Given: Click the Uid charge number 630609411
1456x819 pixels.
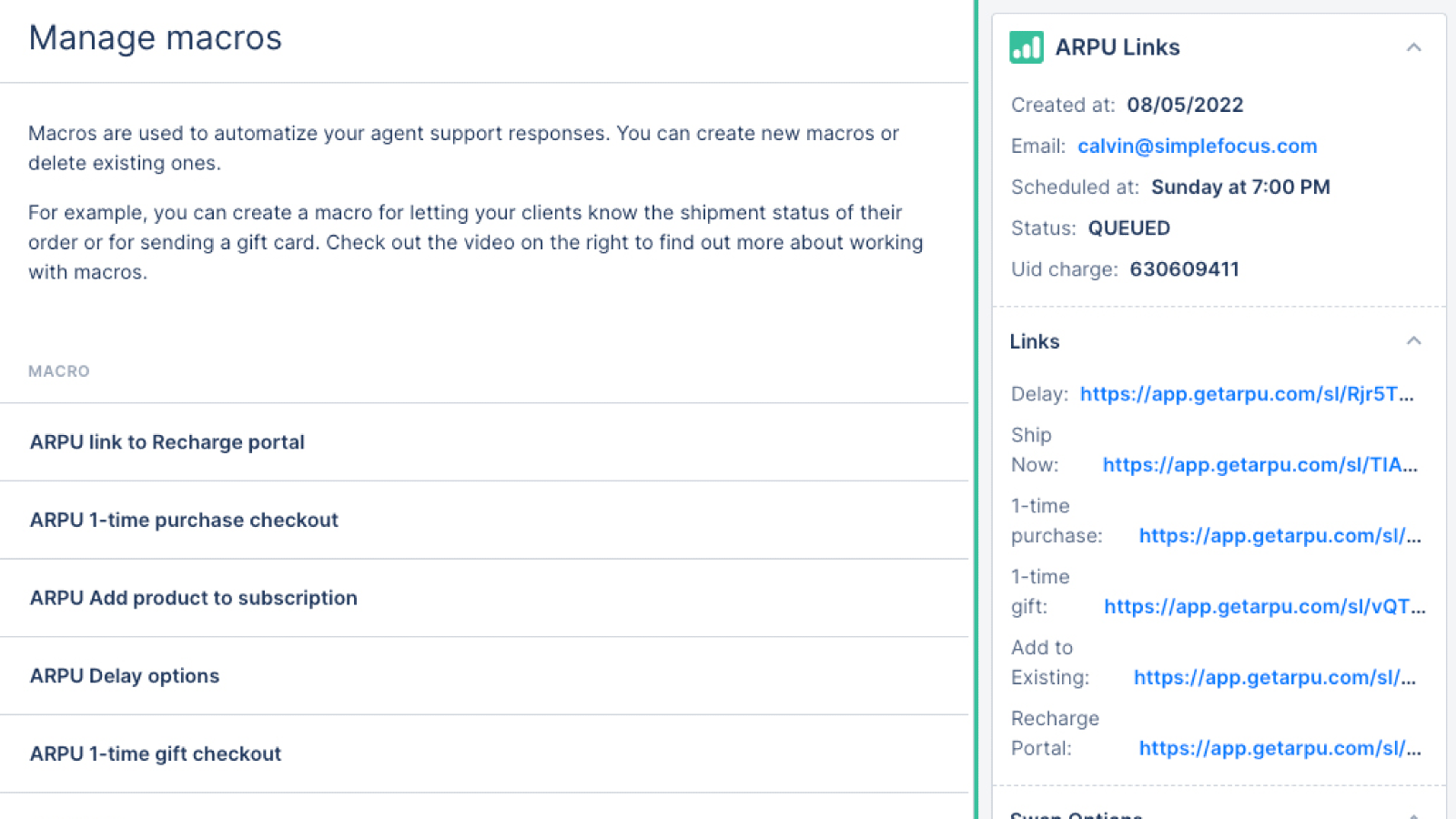Looking at the screenshot, I should tap(1184, 269).
